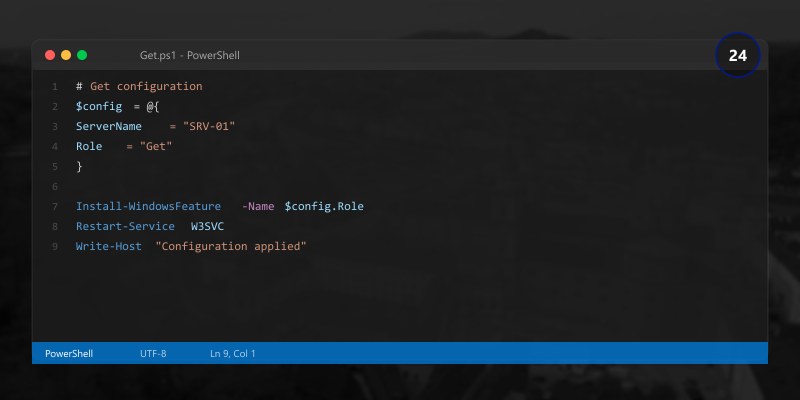Click the W3SVC service argument
This screenshot has width=800, height=400.
point(207,226)
